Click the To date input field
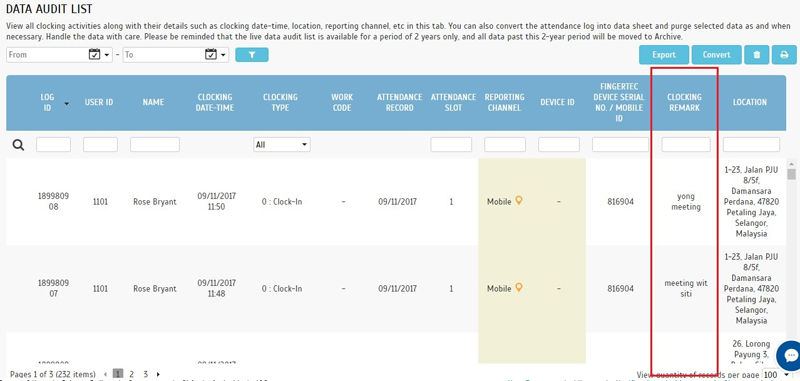Image resolution: width=800 pixels, height=381 pixels. [163, 55]
